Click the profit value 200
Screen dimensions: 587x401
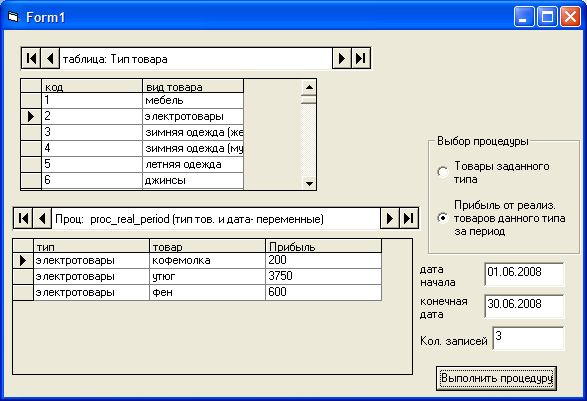point(323,260)
